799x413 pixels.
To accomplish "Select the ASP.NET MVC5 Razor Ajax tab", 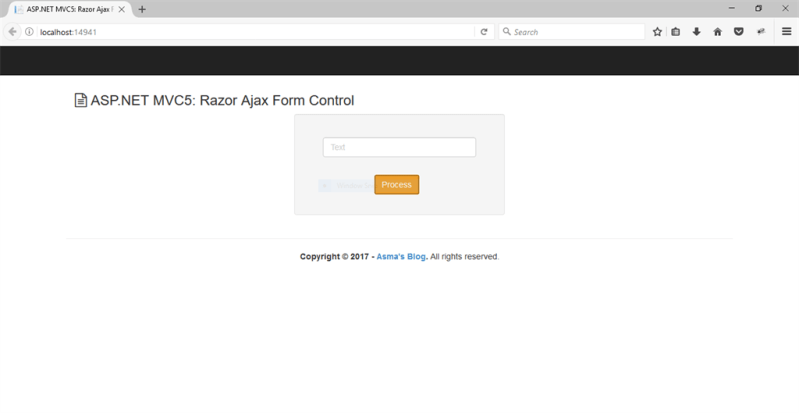I will click(69, 9).
